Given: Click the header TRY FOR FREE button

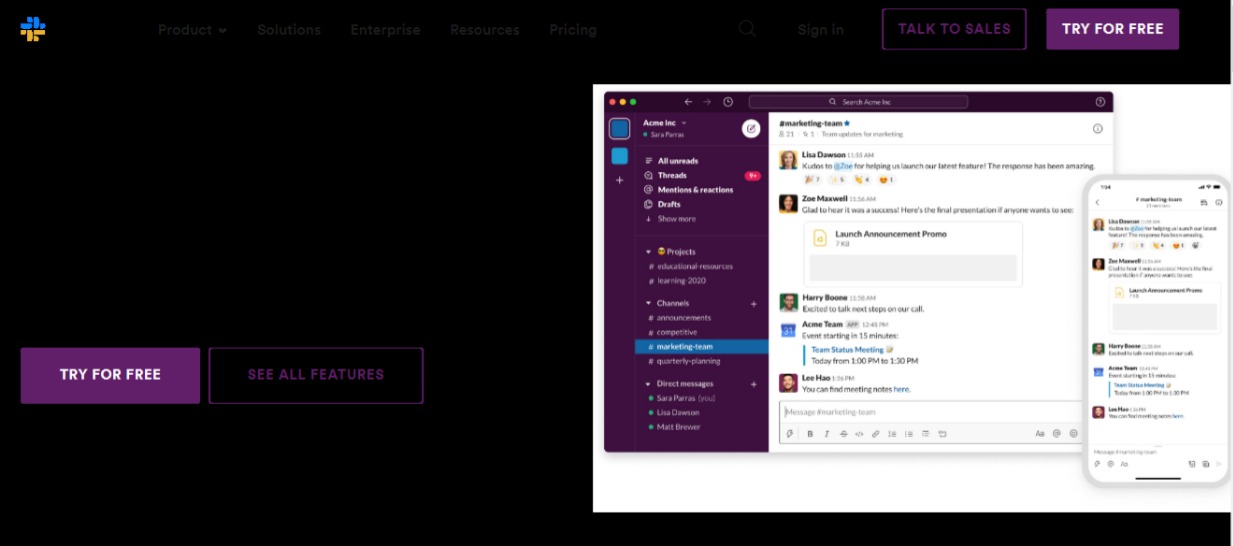Looking at the screenshot, I should tap(1112, 29).
